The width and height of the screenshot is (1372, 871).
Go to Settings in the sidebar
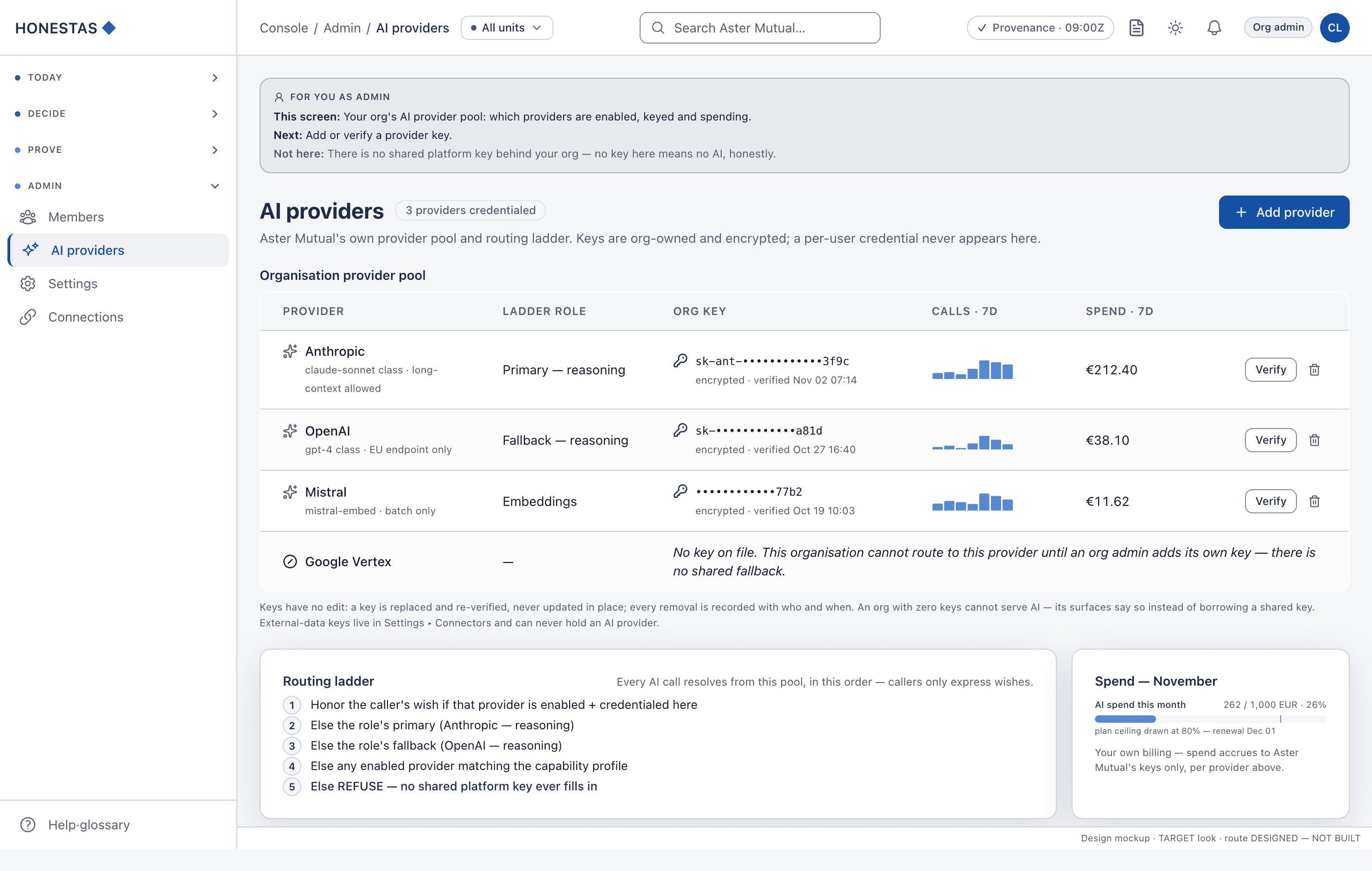click(x=119, y=284)
